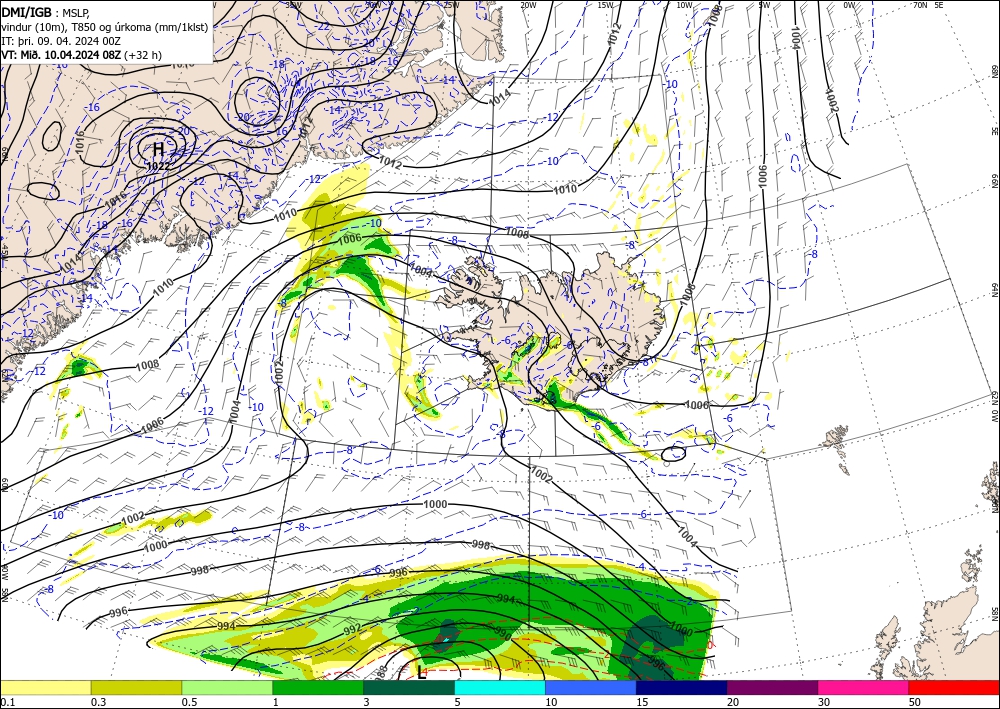This screenshot has width=1000, height=709.
Task: Click the low pressure 'L' symbol at bottom
Action: pos(422,673)
